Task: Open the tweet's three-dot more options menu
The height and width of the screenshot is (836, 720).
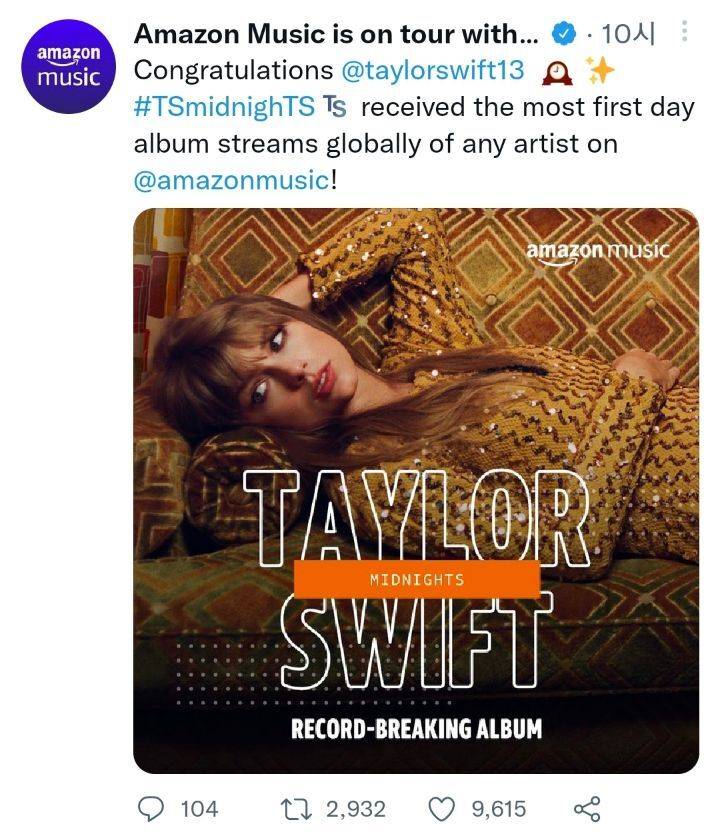Action: pyautogui.click(x=684, y=33)
